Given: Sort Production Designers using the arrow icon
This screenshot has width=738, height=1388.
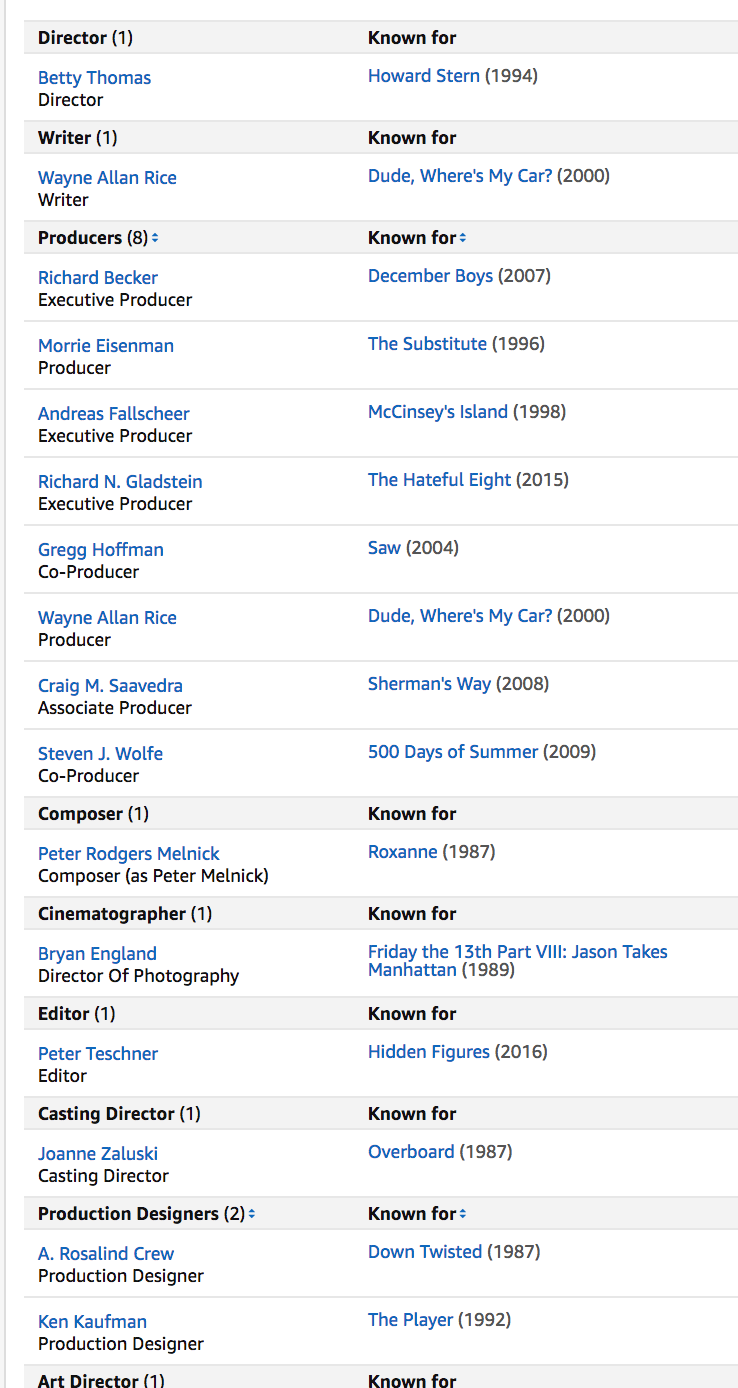Looking at the screenshot, I should point(252,1214).
